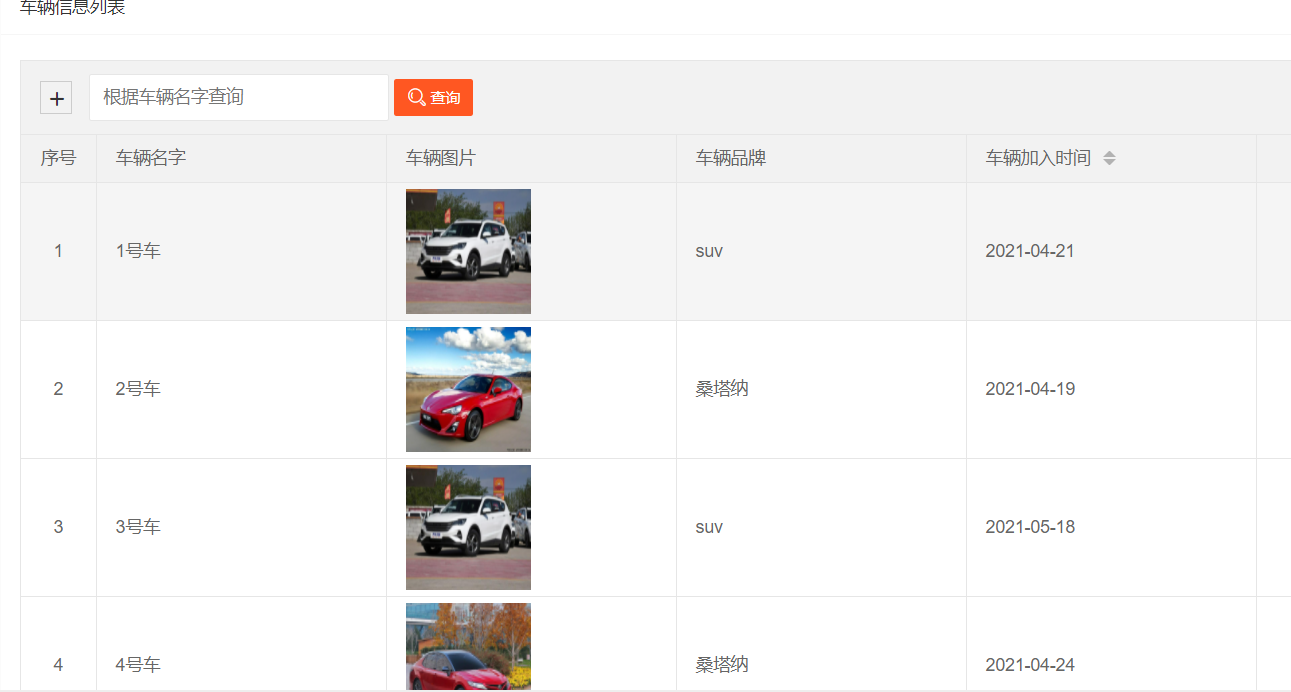Click the plus icon to add a vehicle
This screenshot has width=1291, height=692.
[x=56, y=97]
